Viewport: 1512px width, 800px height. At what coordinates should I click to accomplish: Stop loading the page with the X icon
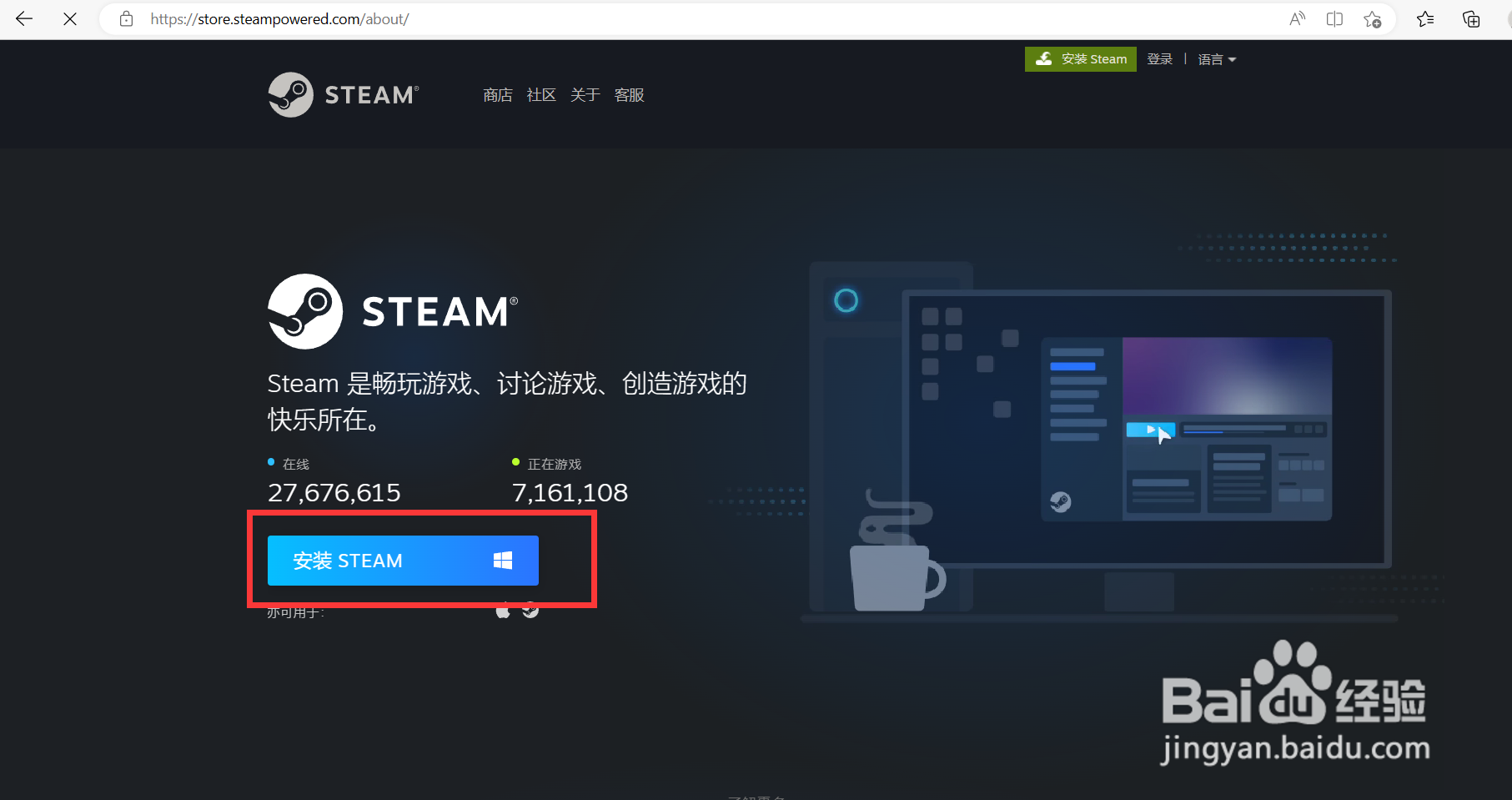(70, 18)
